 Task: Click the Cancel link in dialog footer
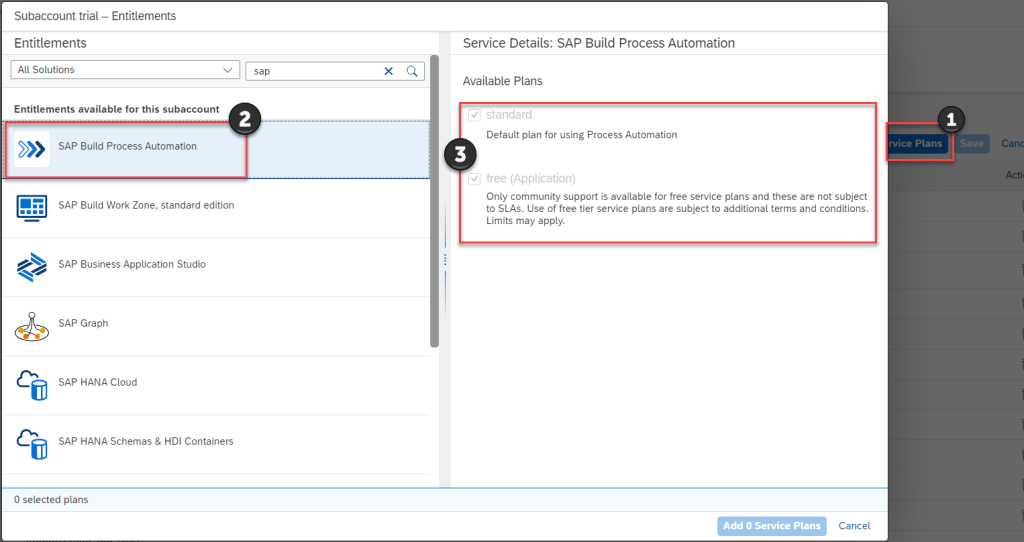pos(854,526)
